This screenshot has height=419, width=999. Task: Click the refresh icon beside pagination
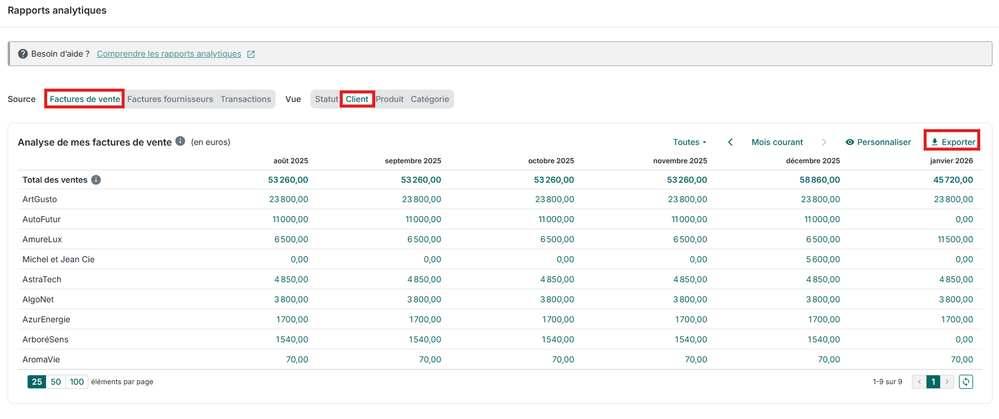pos(966,382)
